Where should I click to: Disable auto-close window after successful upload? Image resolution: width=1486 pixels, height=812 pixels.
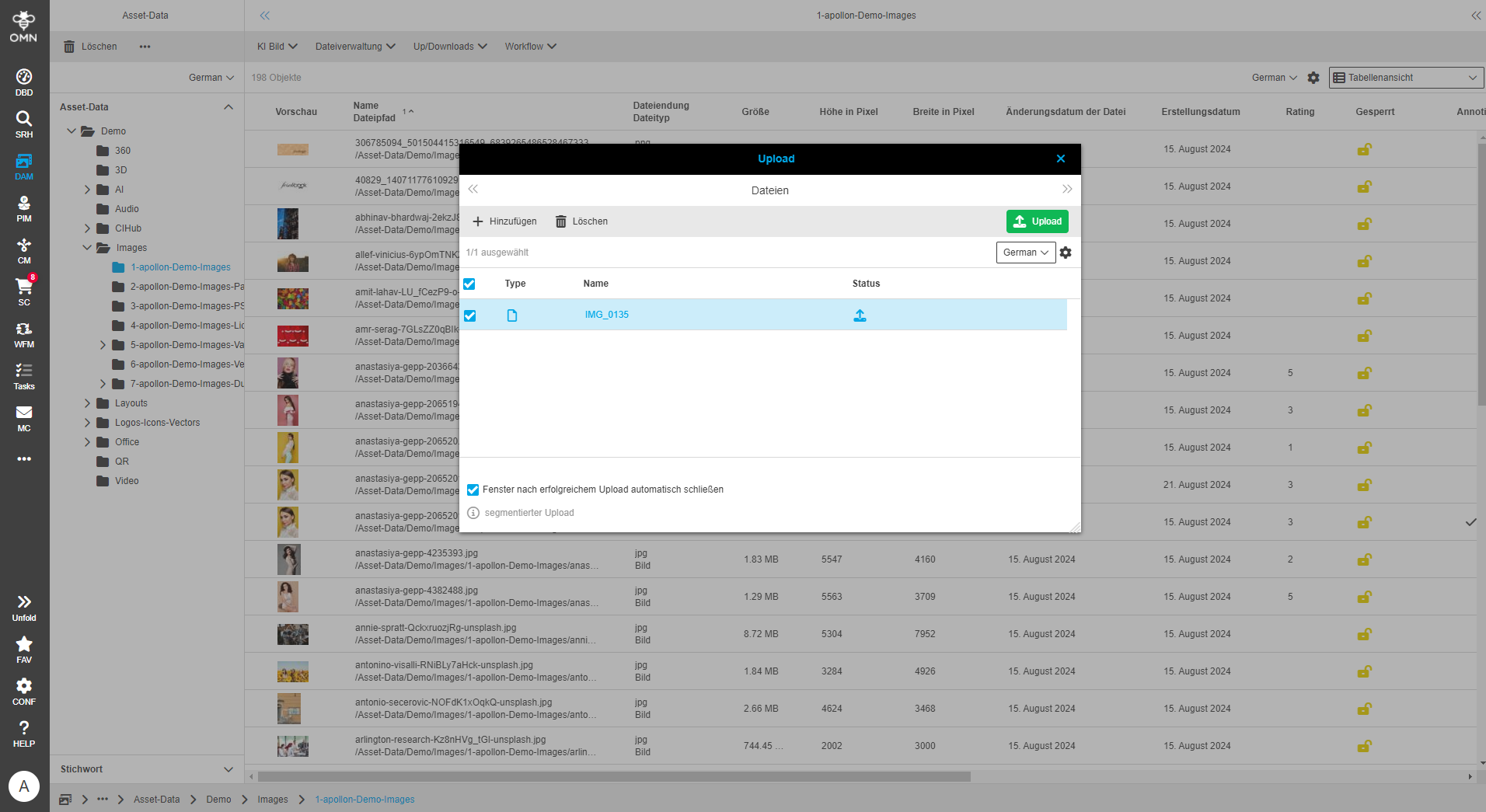[x=473, y=490]
